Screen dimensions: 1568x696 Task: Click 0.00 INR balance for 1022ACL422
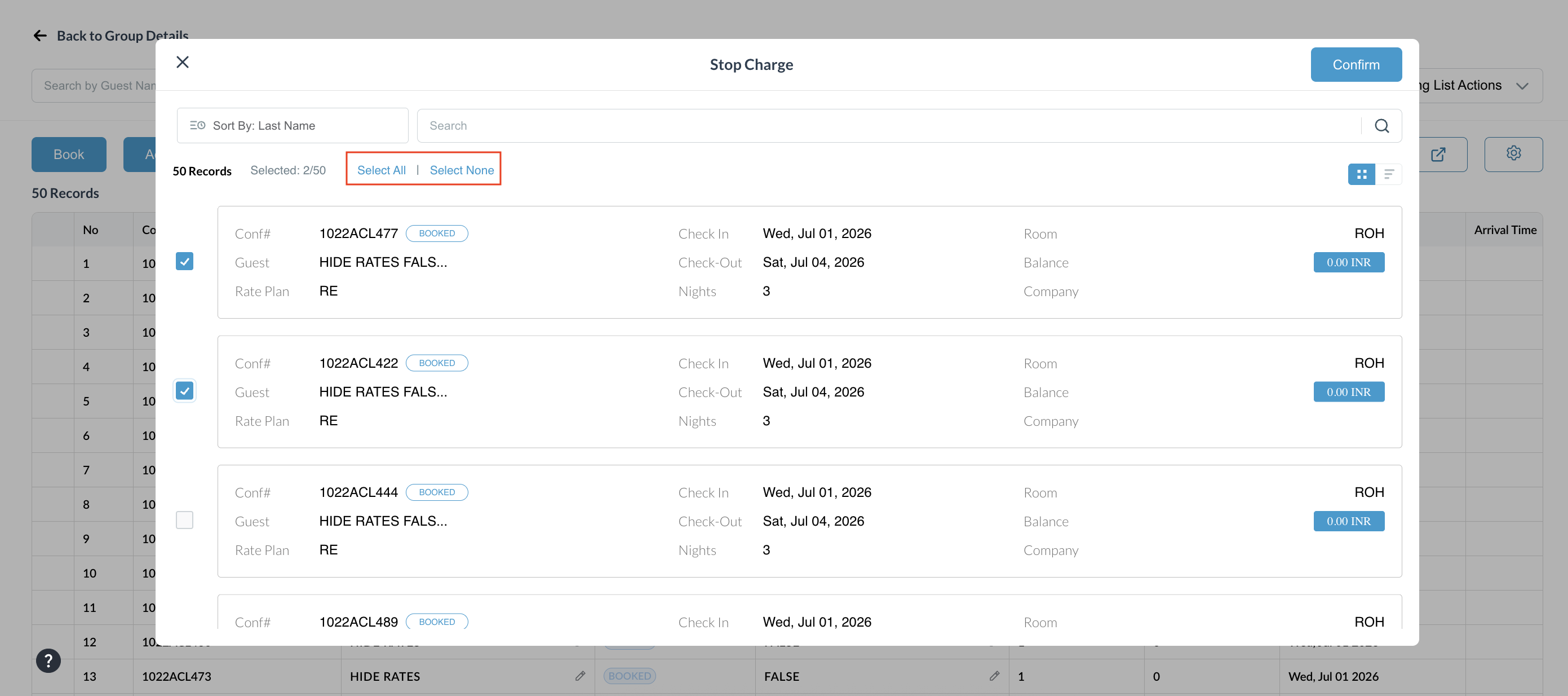point(1349,392)
